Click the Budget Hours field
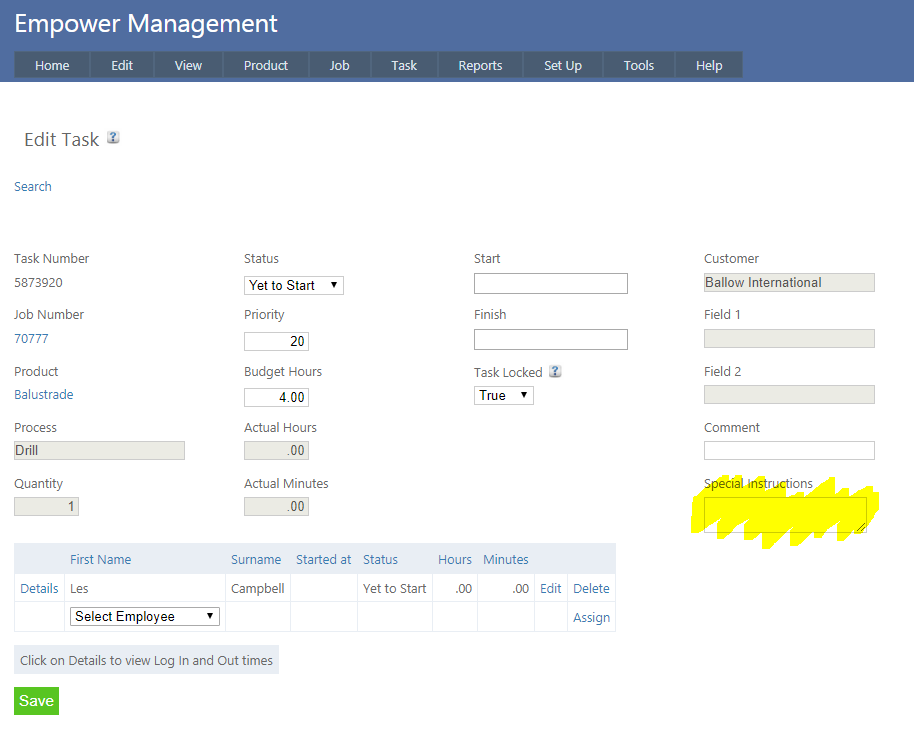This screenshot has width=914, height=749. coord(276,397)
